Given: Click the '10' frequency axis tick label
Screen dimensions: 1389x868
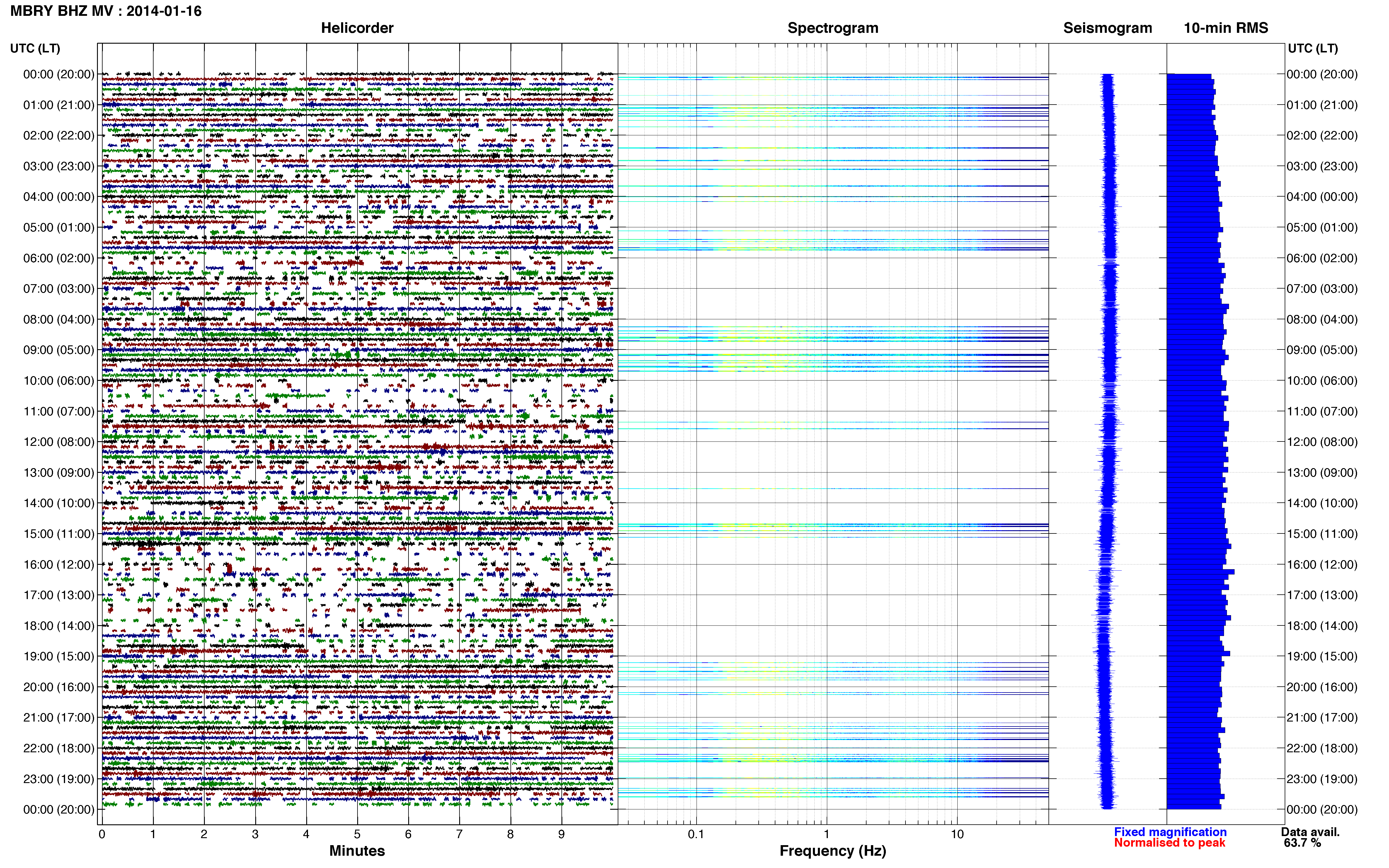Looking at the screenshot, I should 957,833.
